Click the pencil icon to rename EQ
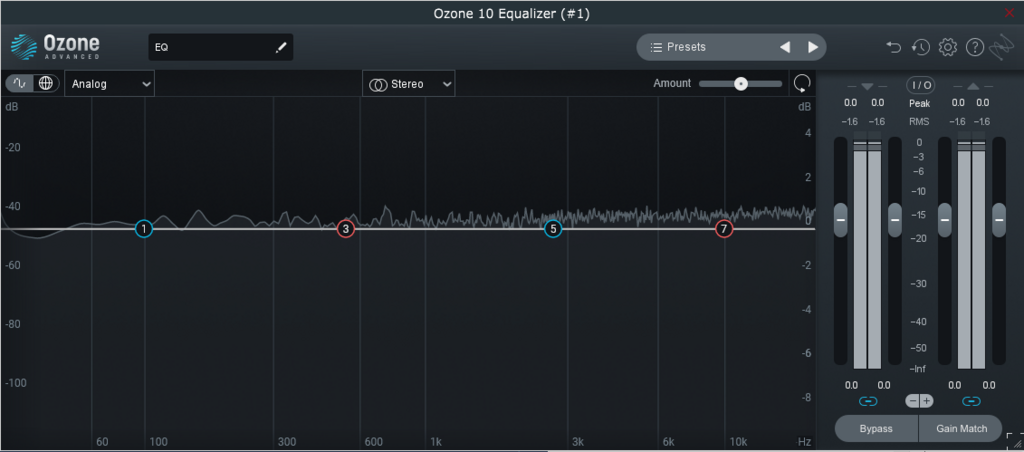1024x452 pixels. tap(281, 47)
